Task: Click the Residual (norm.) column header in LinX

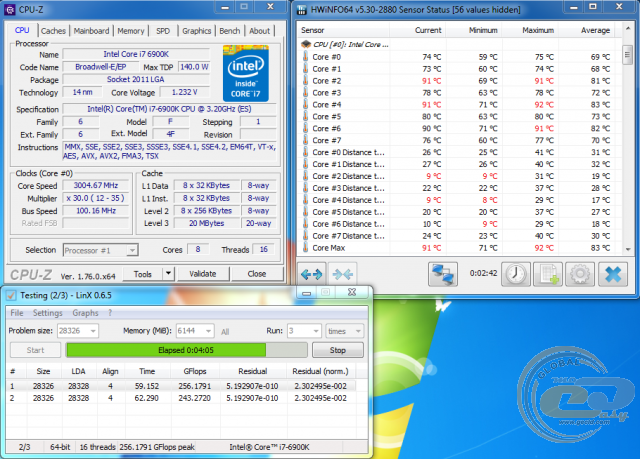Action: click(x=320, y=371)
